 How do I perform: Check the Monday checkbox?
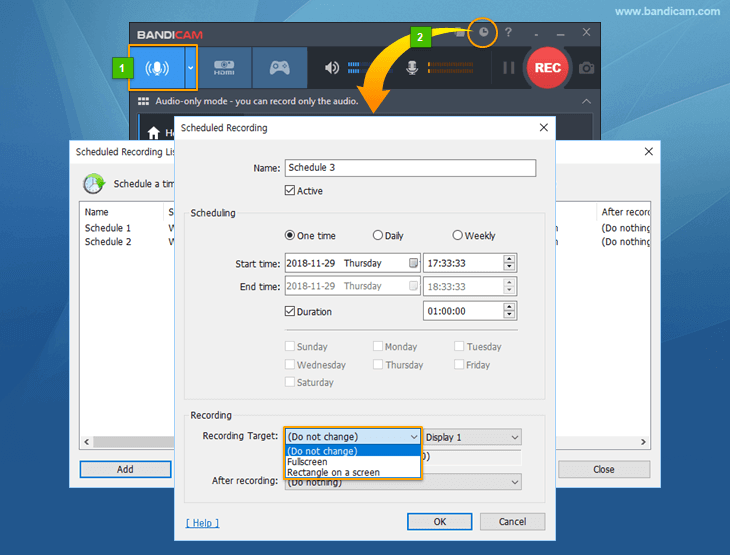pyautogui.click(x=378, y=346)
